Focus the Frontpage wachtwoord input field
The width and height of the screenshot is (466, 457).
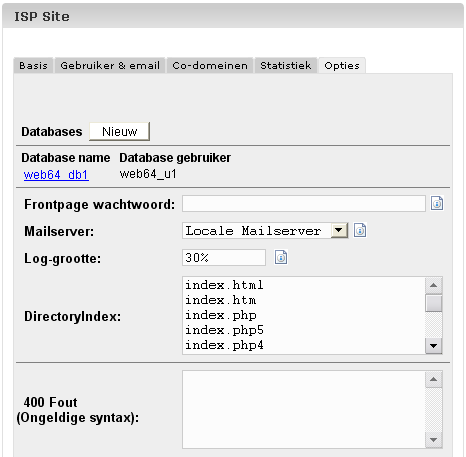coord(304,203)
